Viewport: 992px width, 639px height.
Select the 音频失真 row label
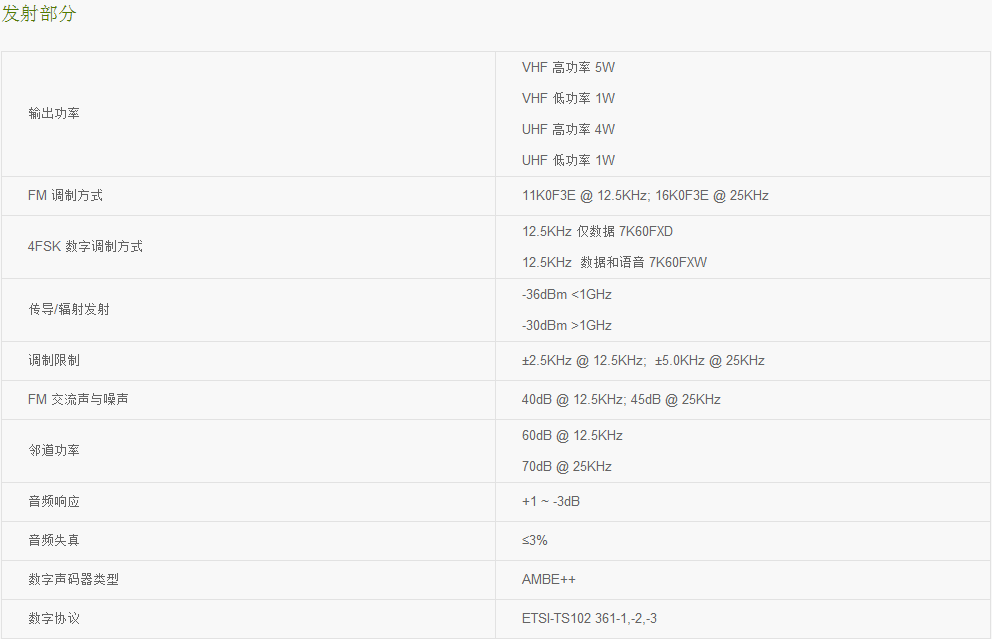(54, 540)
